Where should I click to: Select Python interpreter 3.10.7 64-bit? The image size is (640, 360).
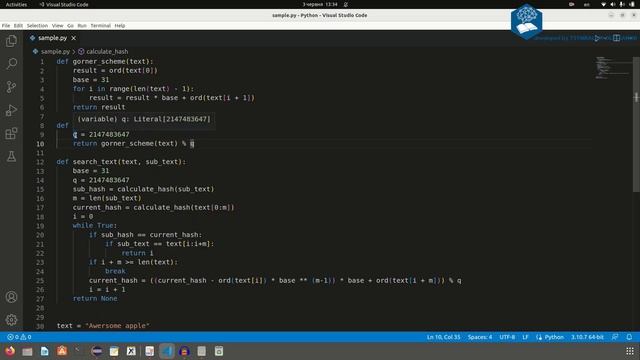point(587,337)
